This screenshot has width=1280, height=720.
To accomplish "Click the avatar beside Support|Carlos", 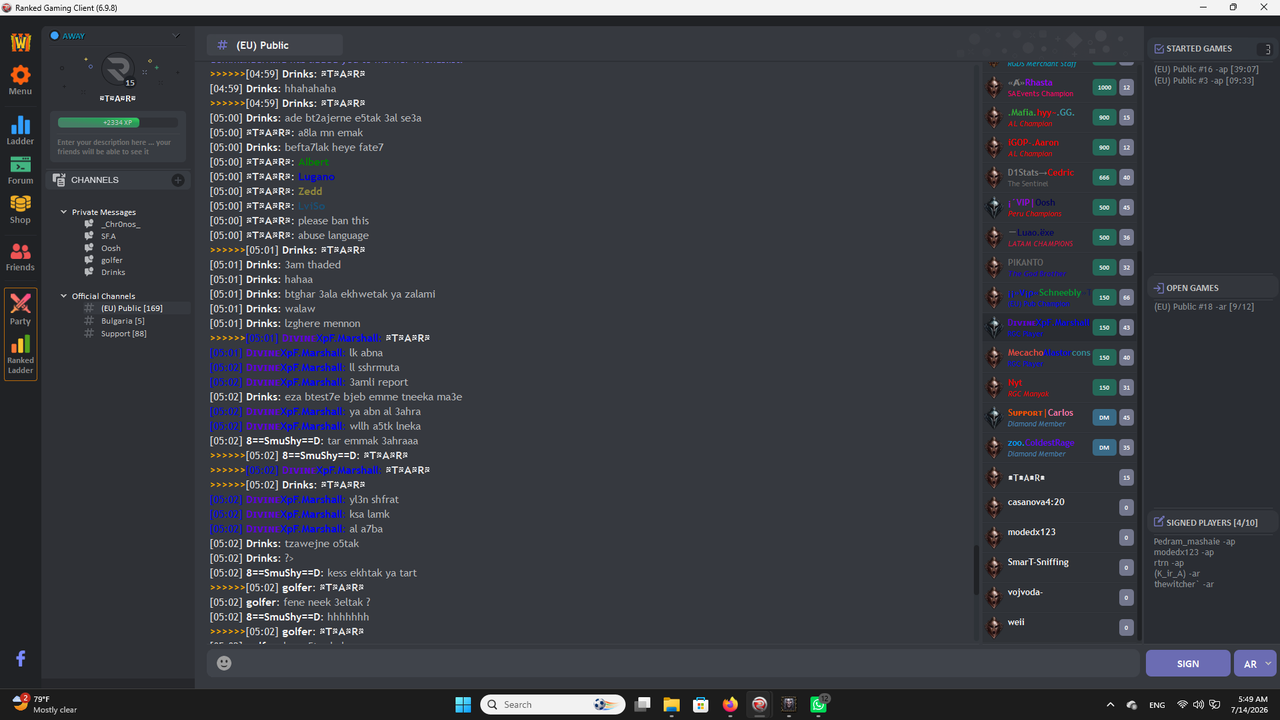I will (993, 417).
